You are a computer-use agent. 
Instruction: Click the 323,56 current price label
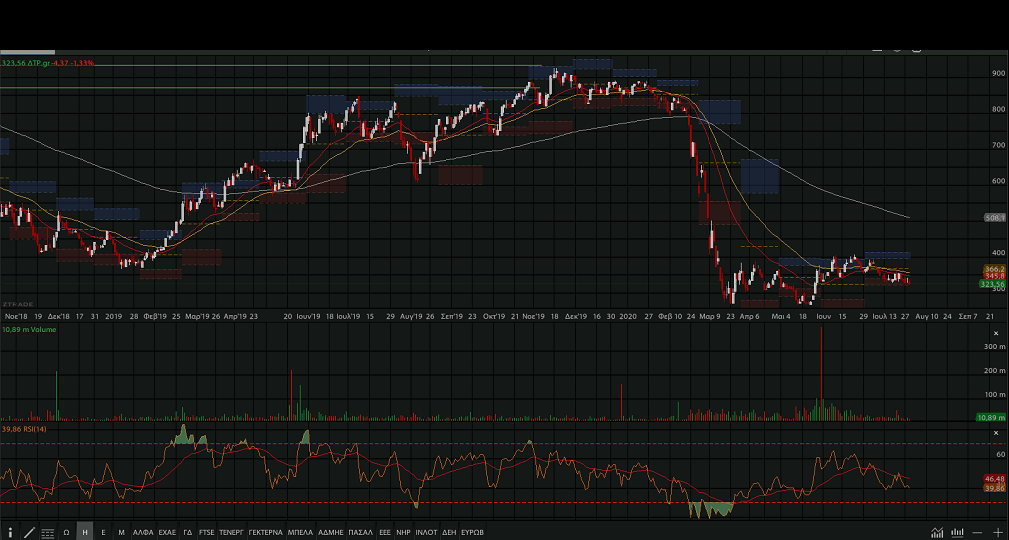pyautogui.click(x=991, y=285)
